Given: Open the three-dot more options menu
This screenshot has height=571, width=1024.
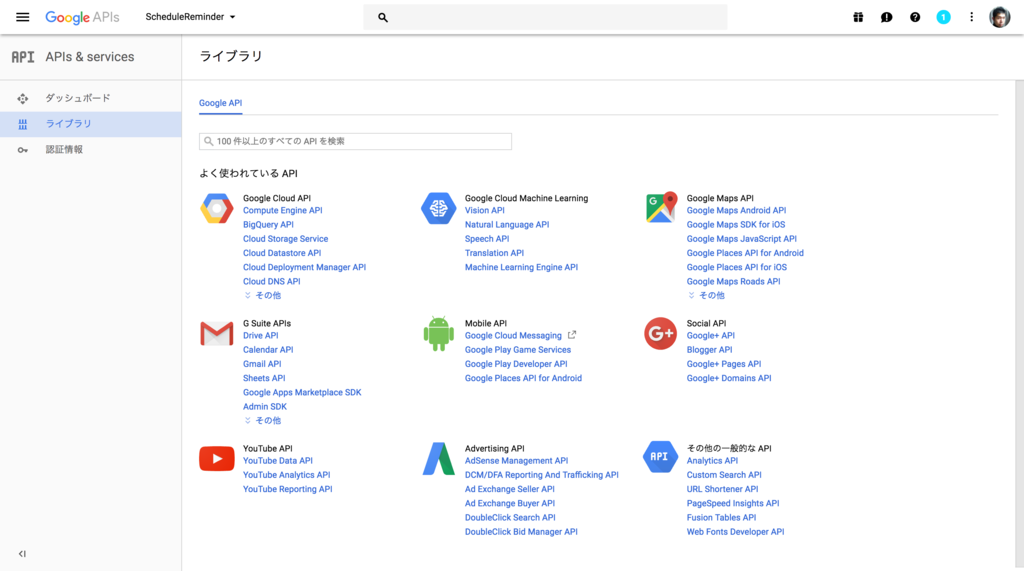Looking at the screenshot, I should pyautogui.click(x=971, y=17).
